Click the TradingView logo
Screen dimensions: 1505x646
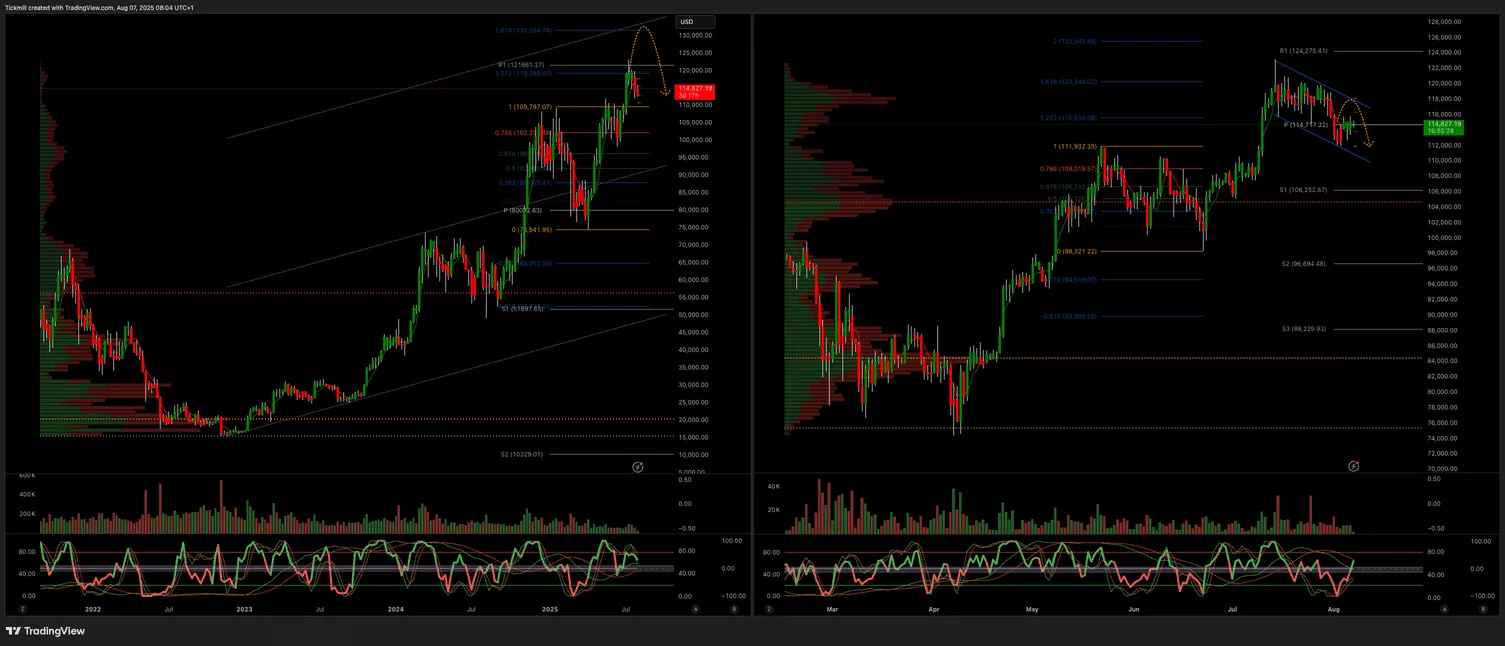pos(45,631)
